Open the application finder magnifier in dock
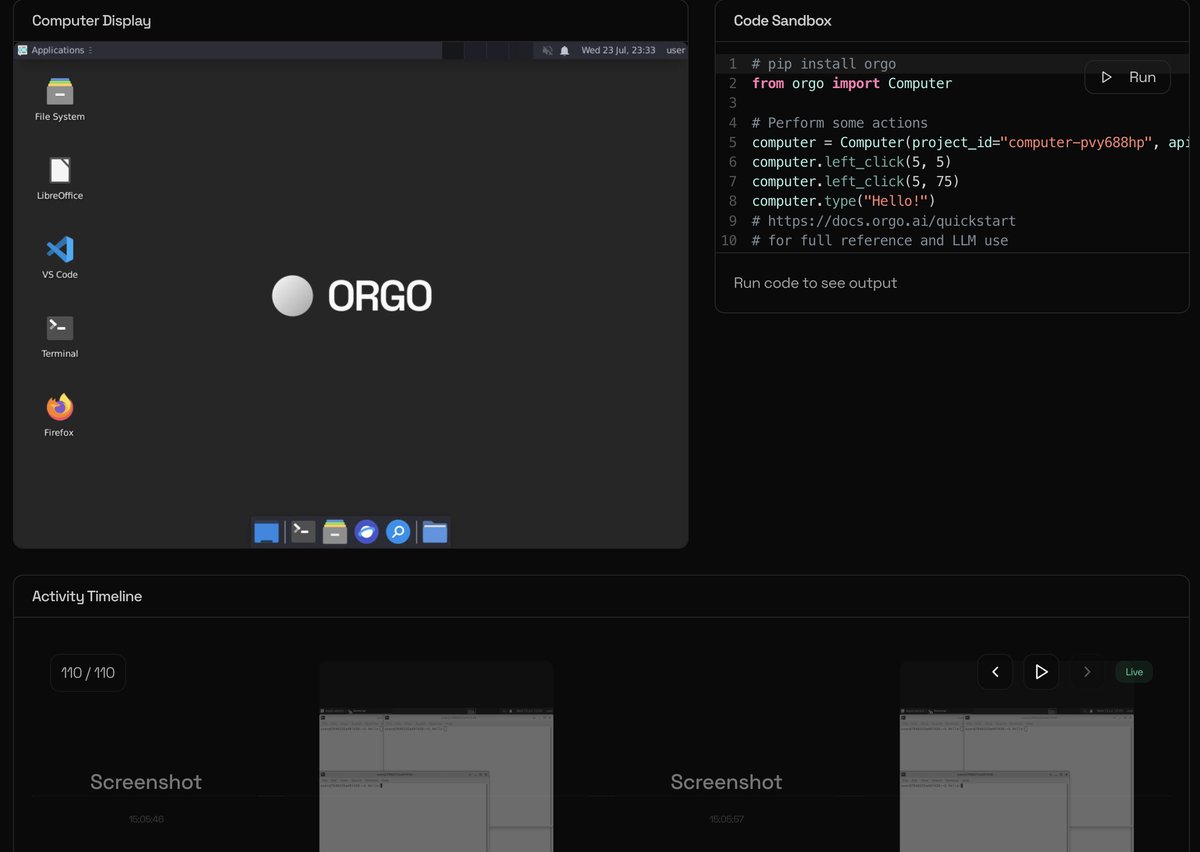Viewport: 1200px width, 852px height. 398,532
